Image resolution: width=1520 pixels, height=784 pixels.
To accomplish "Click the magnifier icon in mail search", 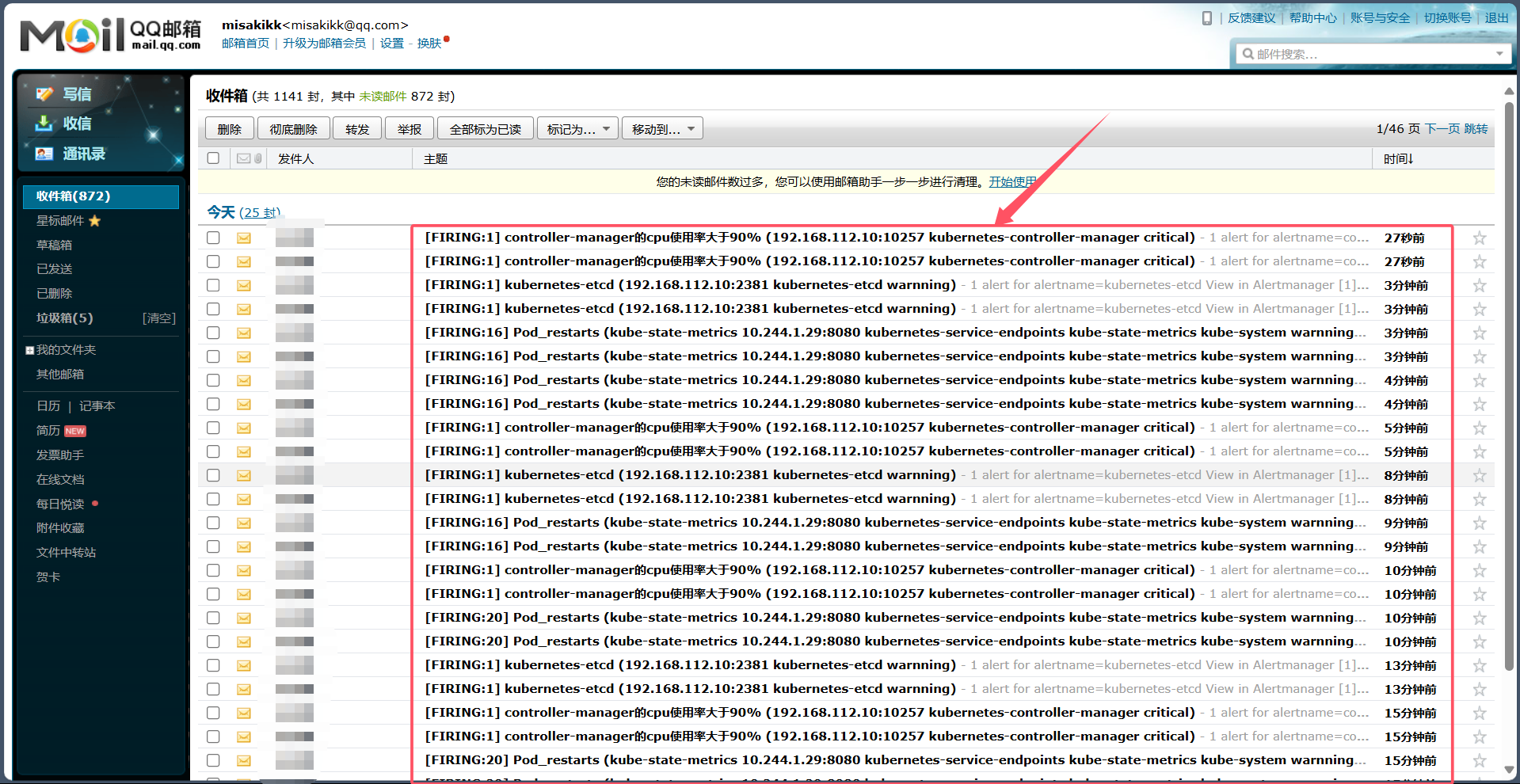I will pos(1248,54).
